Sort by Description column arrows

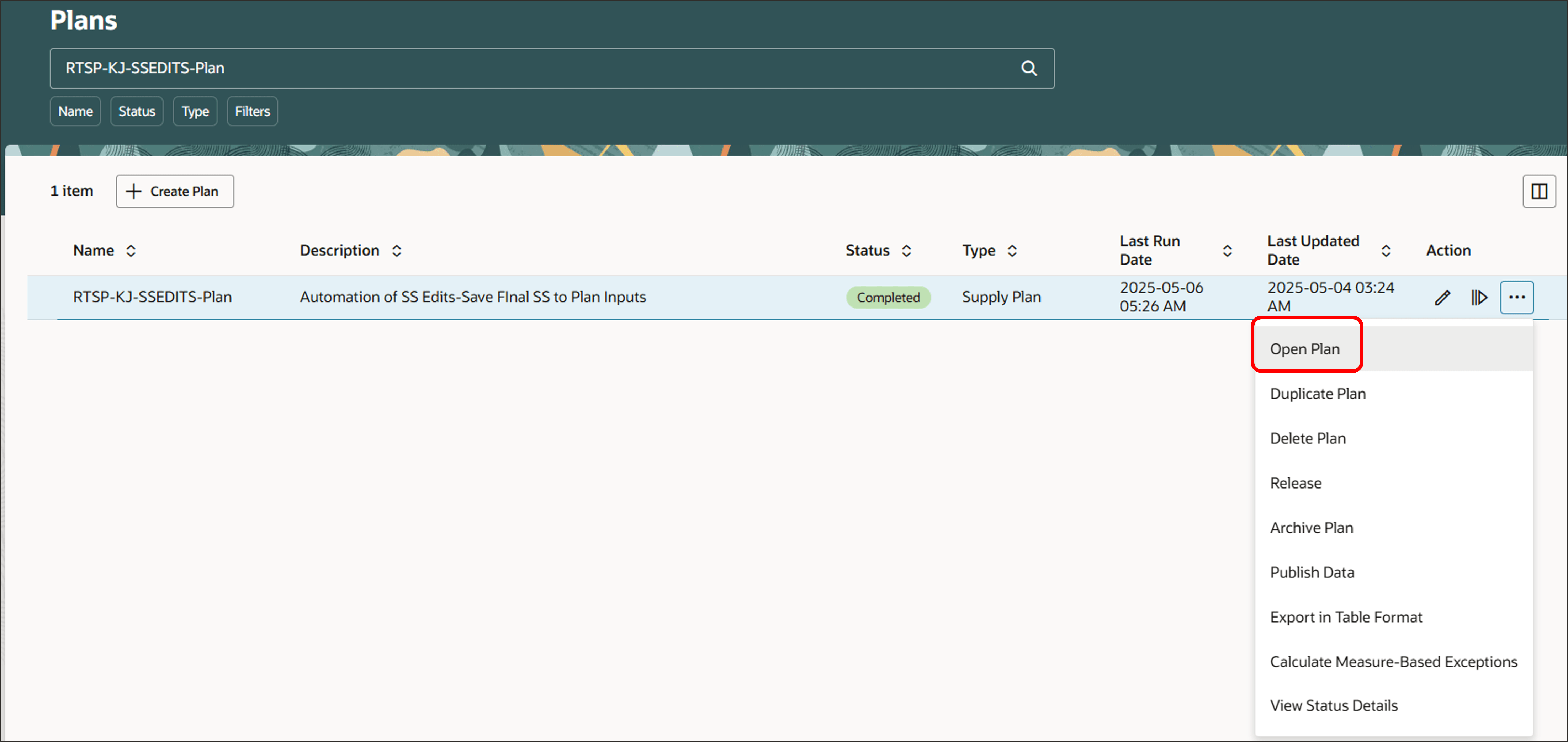(396, 251)
